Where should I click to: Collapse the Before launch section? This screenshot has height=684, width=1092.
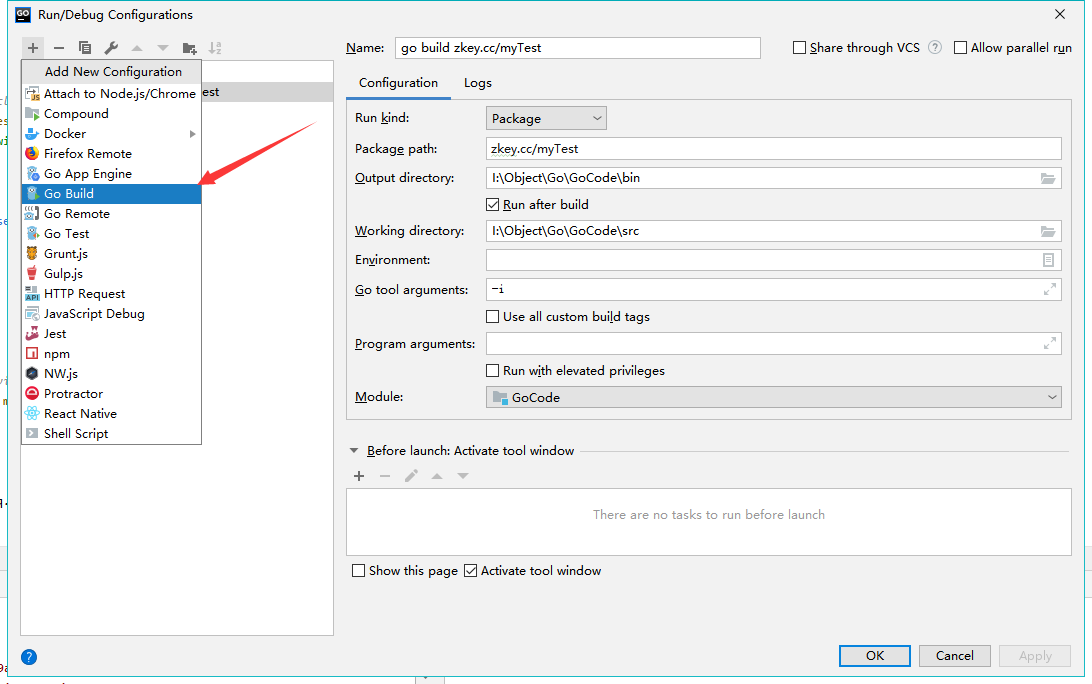point(354,451)
